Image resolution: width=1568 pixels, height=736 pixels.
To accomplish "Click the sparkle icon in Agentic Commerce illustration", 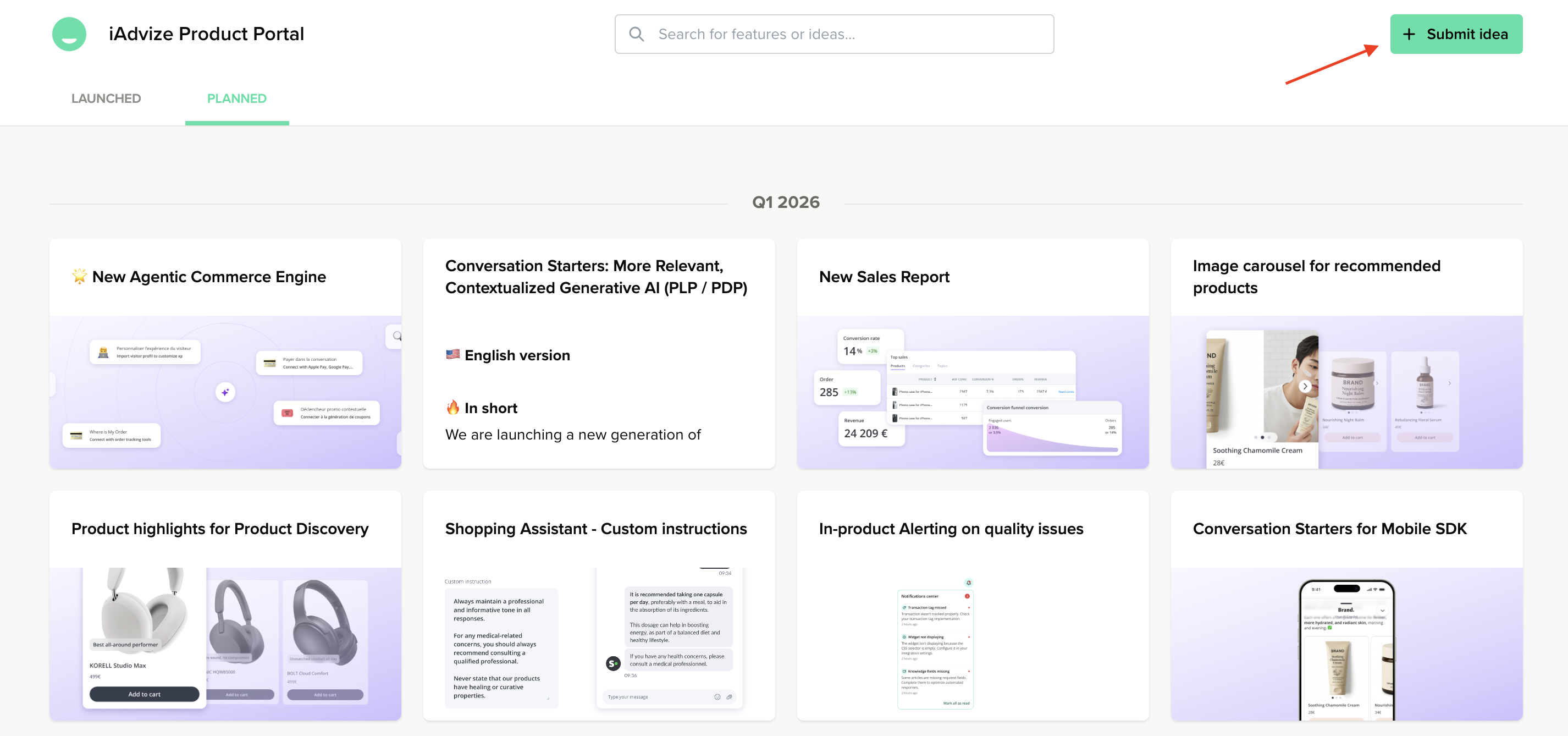I will [x=225, y=392].
